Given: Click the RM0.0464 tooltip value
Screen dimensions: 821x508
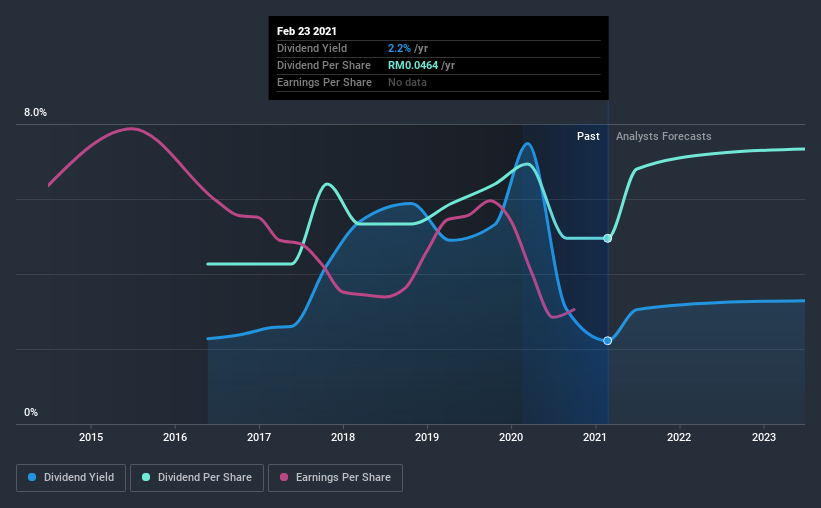Looking at the screenshot, I should [x=413, y=65].
